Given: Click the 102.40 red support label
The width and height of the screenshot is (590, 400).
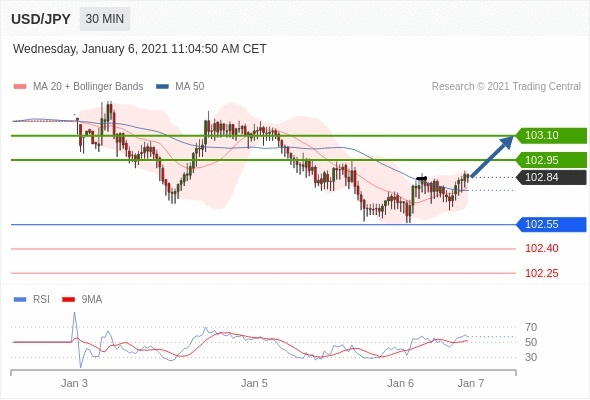Looking at the screenshot, I should click(541, 248).
